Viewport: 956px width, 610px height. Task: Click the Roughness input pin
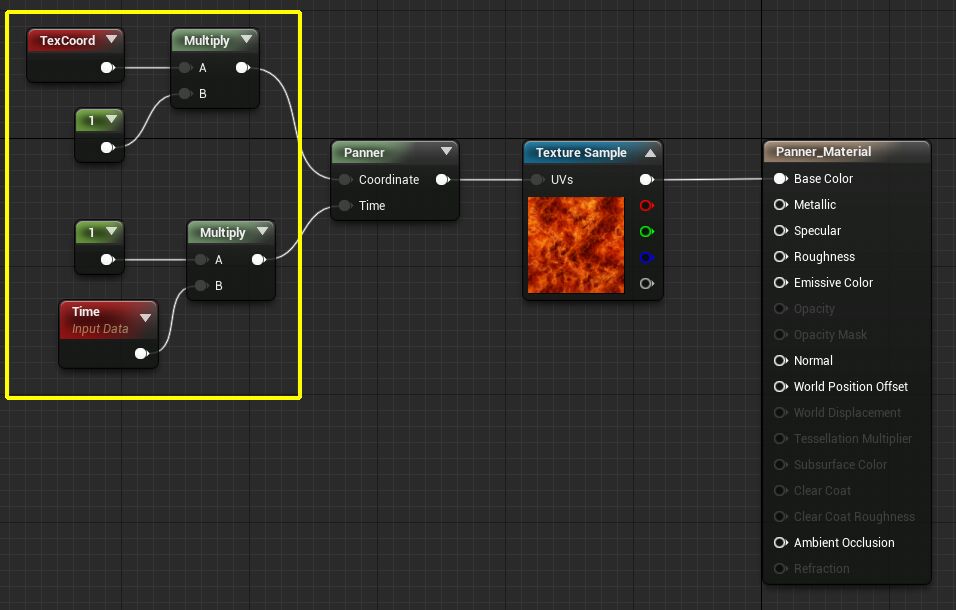[x=780, y=257]
